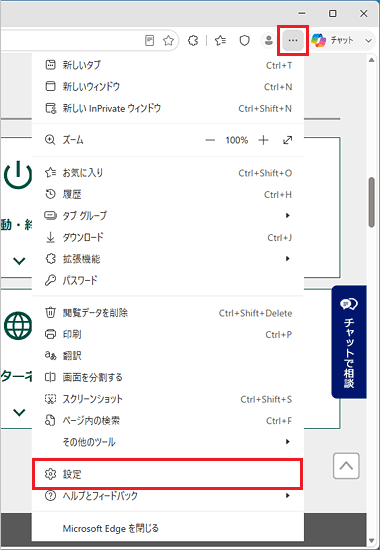380x550 pixels.
Task: Zoom in with the plus button
Action: [x=263, y=140]
